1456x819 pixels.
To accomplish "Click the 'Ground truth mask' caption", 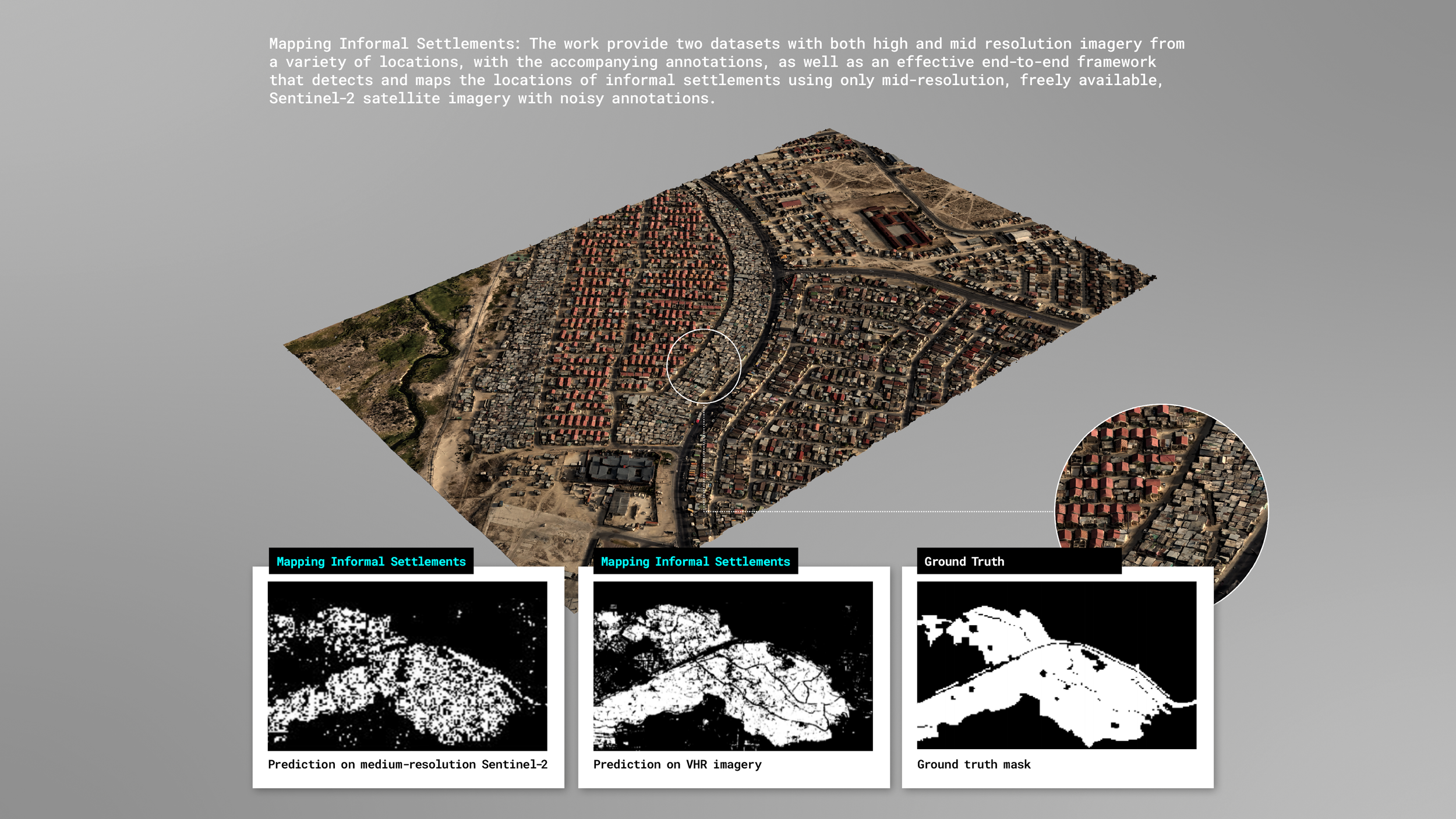I will point(973,764).
